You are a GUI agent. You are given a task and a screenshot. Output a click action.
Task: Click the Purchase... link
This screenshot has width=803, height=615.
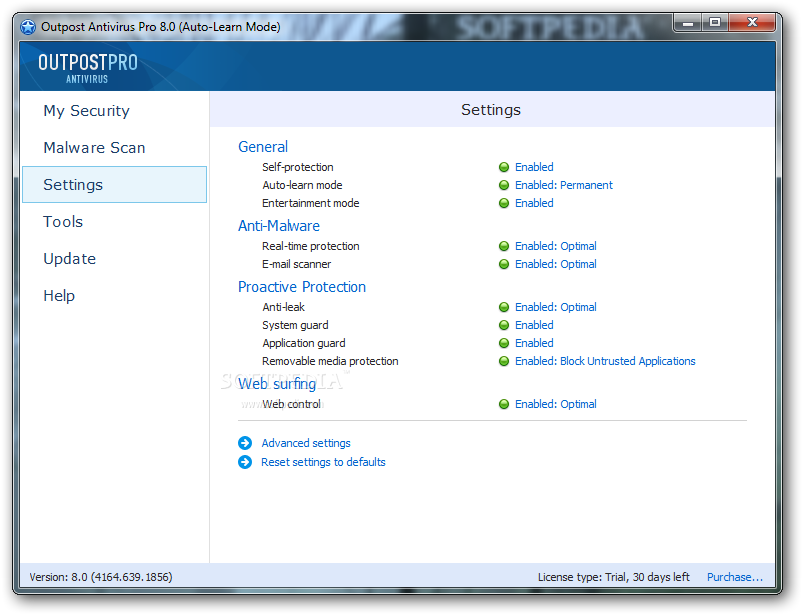coord(735,577)
